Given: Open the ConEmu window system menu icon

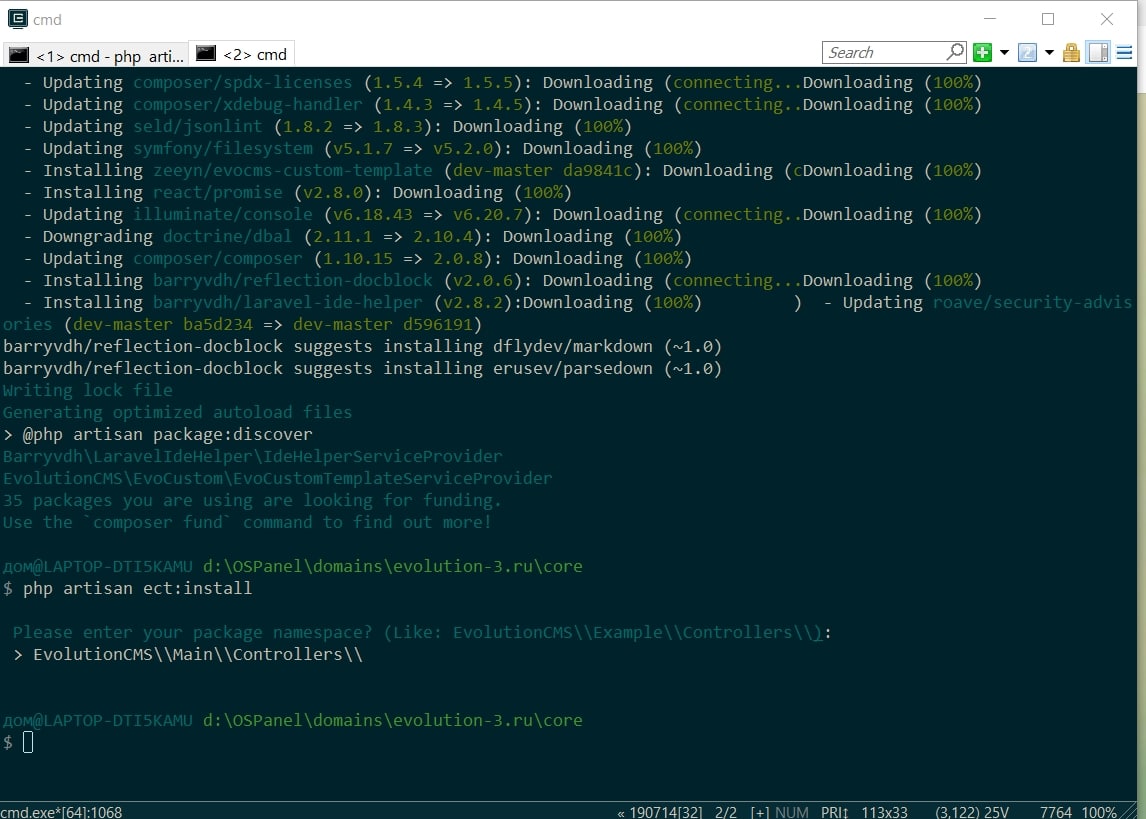Looking at the screenshot, I should click(x=18, y=19).
